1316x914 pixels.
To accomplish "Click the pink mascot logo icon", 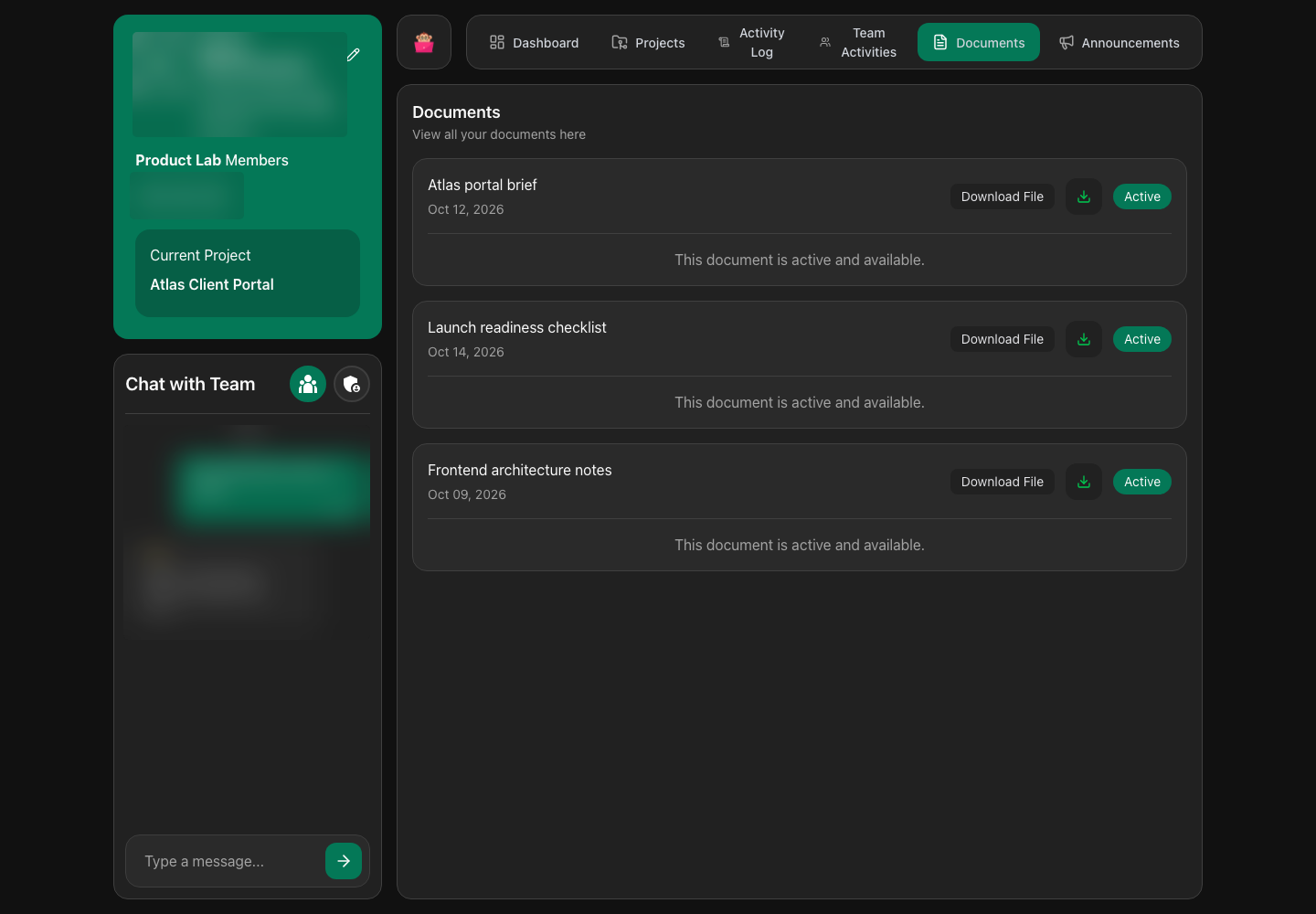I will click(424, 42).
